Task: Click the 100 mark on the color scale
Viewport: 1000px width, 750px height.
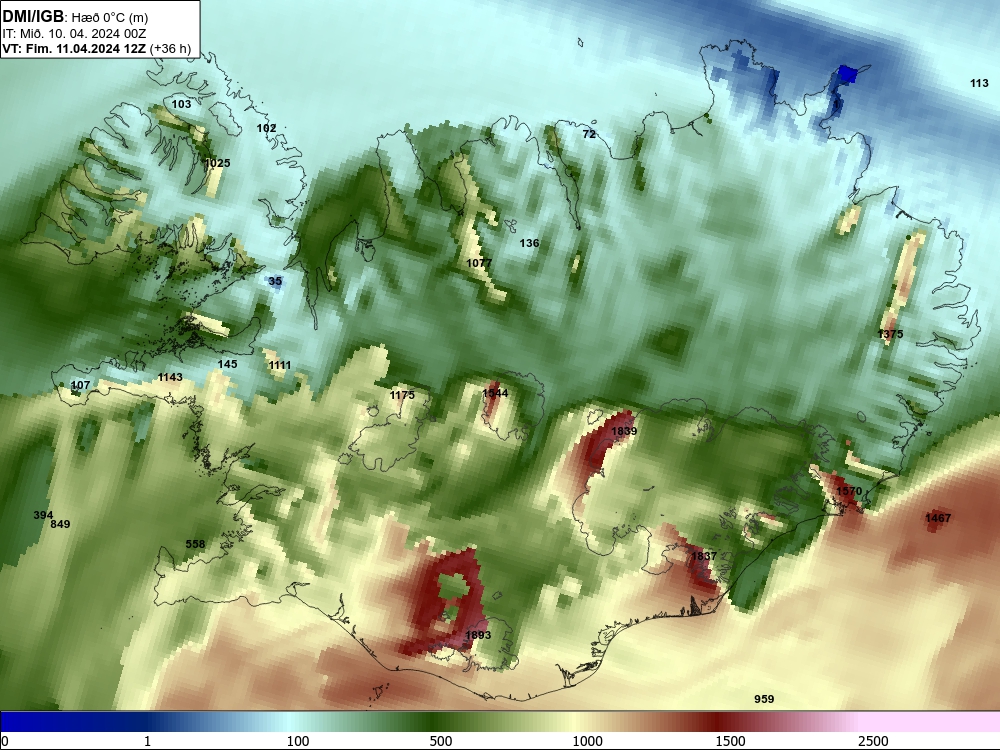Action: point(298,741)
